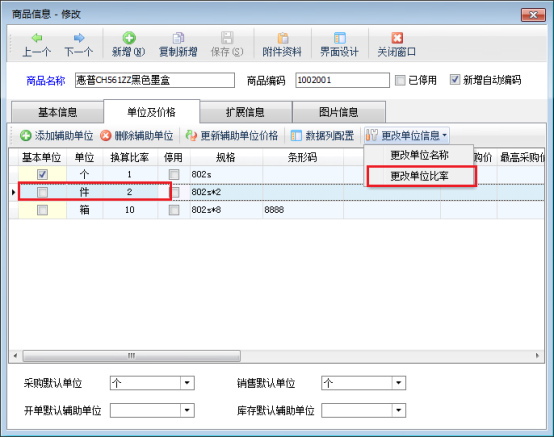Viewport: 554px width, 438px height.
Task: Go to next item with 下一个 arrow
Action: pos(79,38)
